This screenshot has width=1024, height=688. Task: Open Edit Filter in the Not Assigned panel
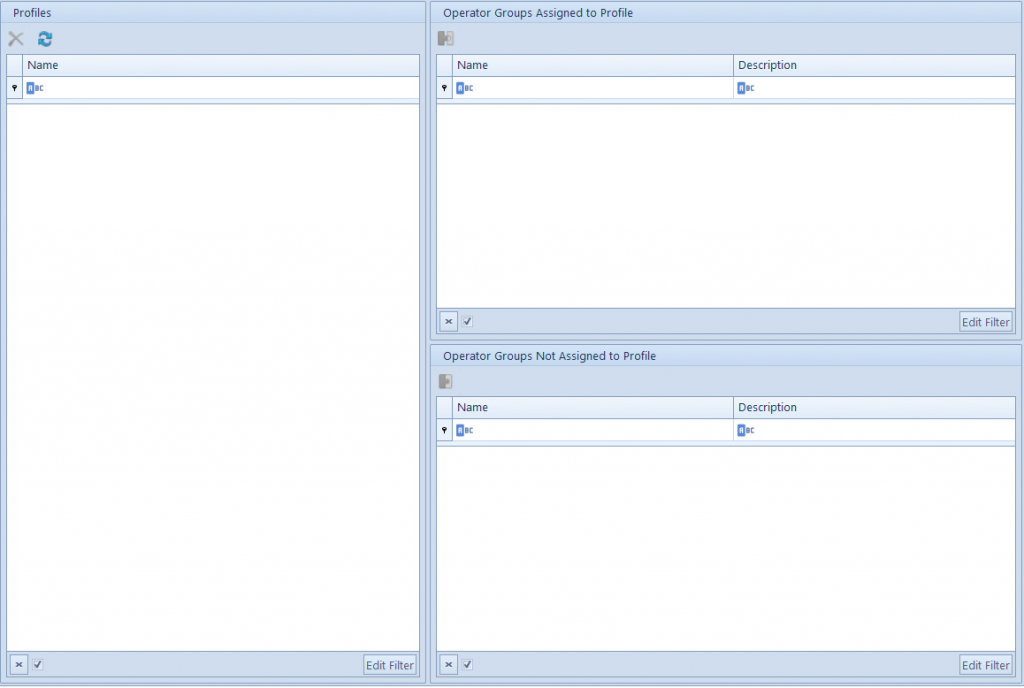point(986,664)
